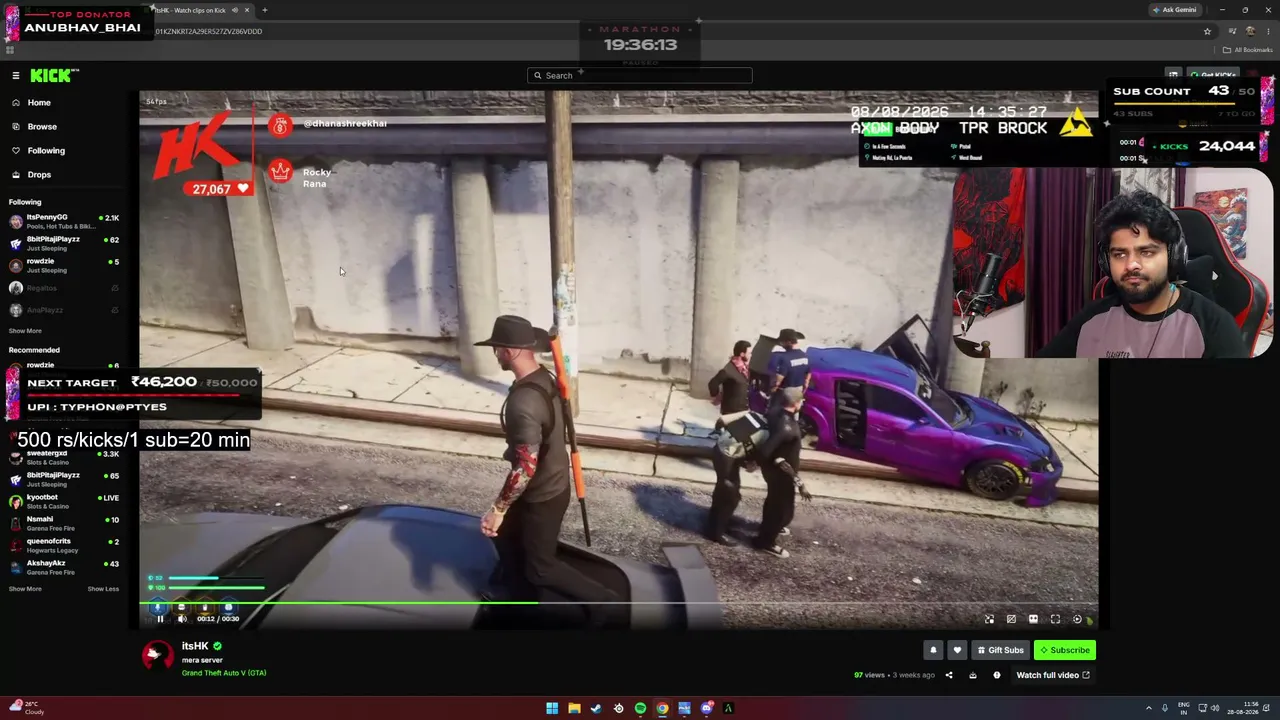Open Spotify from the taskbar

(x=640, y=709)
